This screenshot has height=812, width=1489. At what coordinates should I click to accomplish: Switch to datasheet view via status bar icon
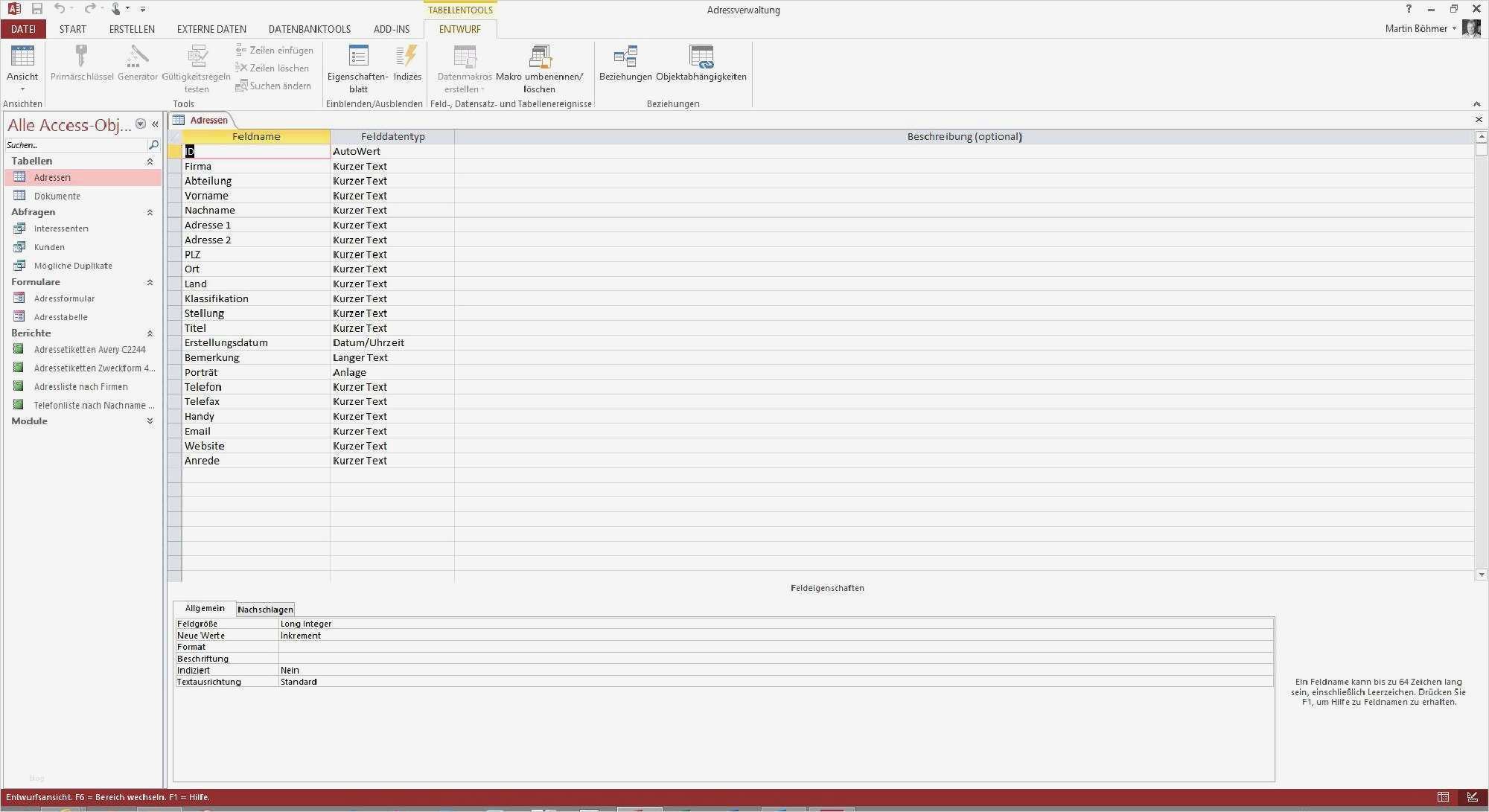tap(1443, 797)
